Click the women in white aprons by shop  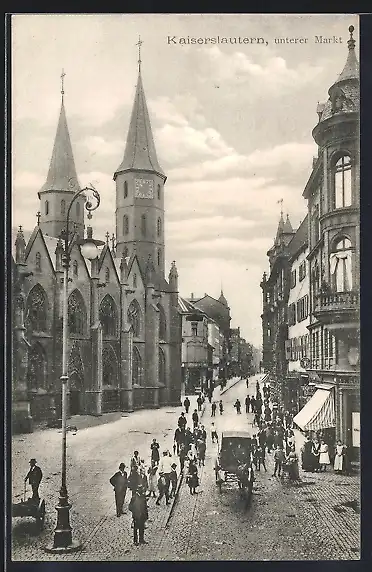pos(331,456)
